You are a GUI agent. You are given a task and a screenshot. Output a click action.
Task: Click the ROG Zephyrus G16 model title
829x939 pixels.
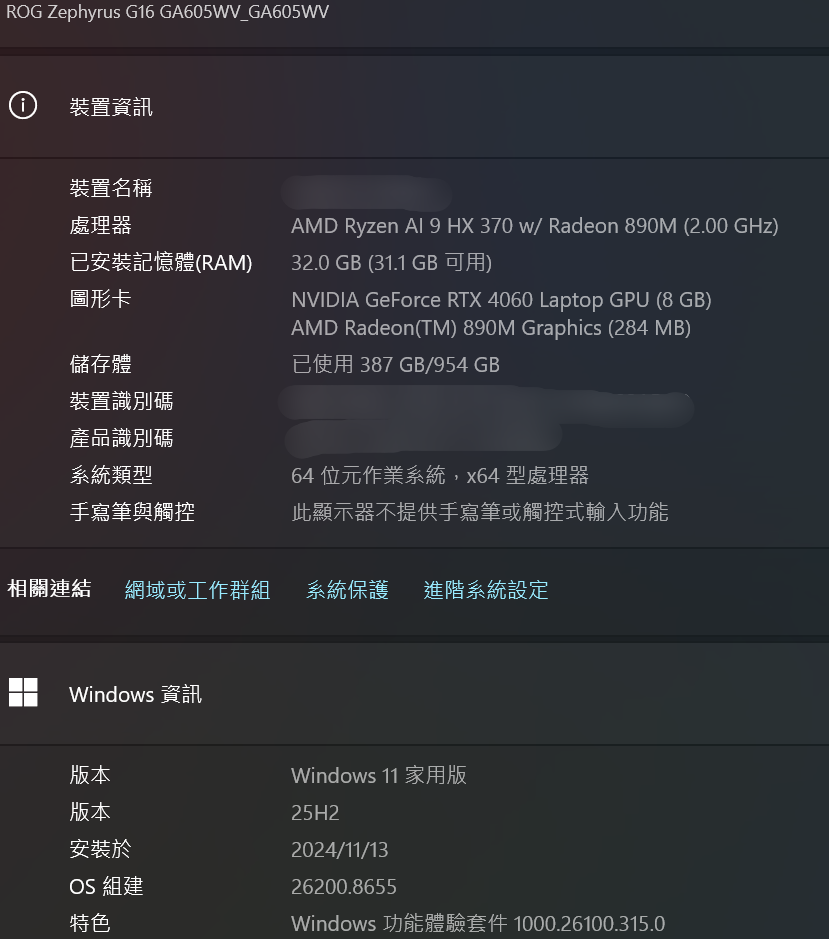click(167, 12)
